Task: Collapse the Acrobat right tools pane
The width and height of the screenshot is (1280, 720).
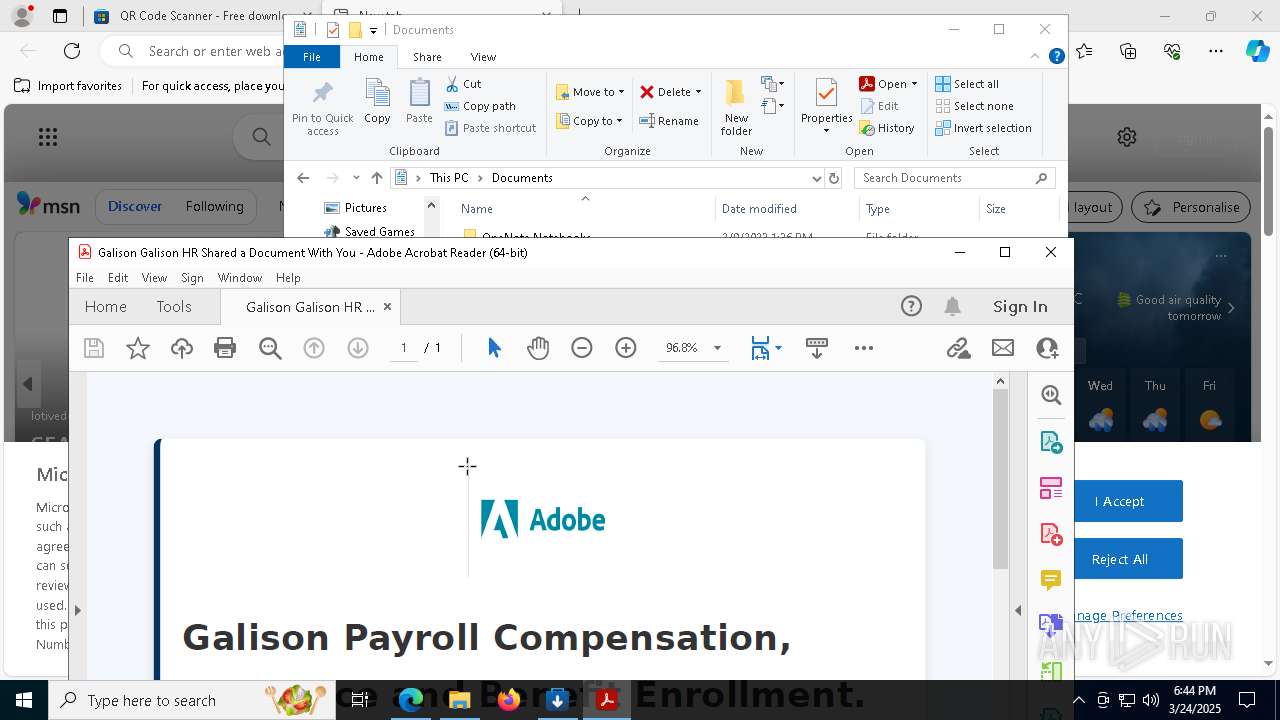Action: 1018,610
